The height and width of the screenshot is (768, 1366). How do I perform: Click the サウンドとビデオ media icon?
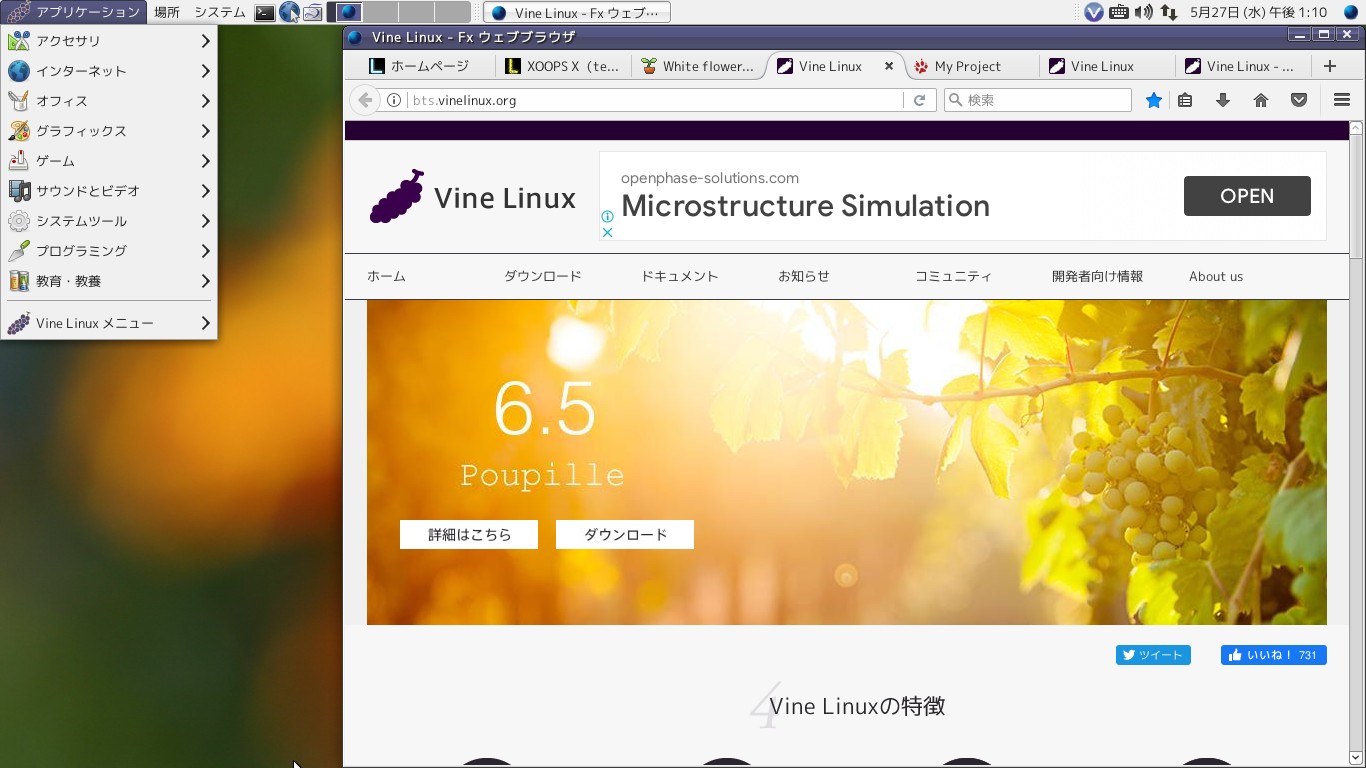[x=19, y=191]
